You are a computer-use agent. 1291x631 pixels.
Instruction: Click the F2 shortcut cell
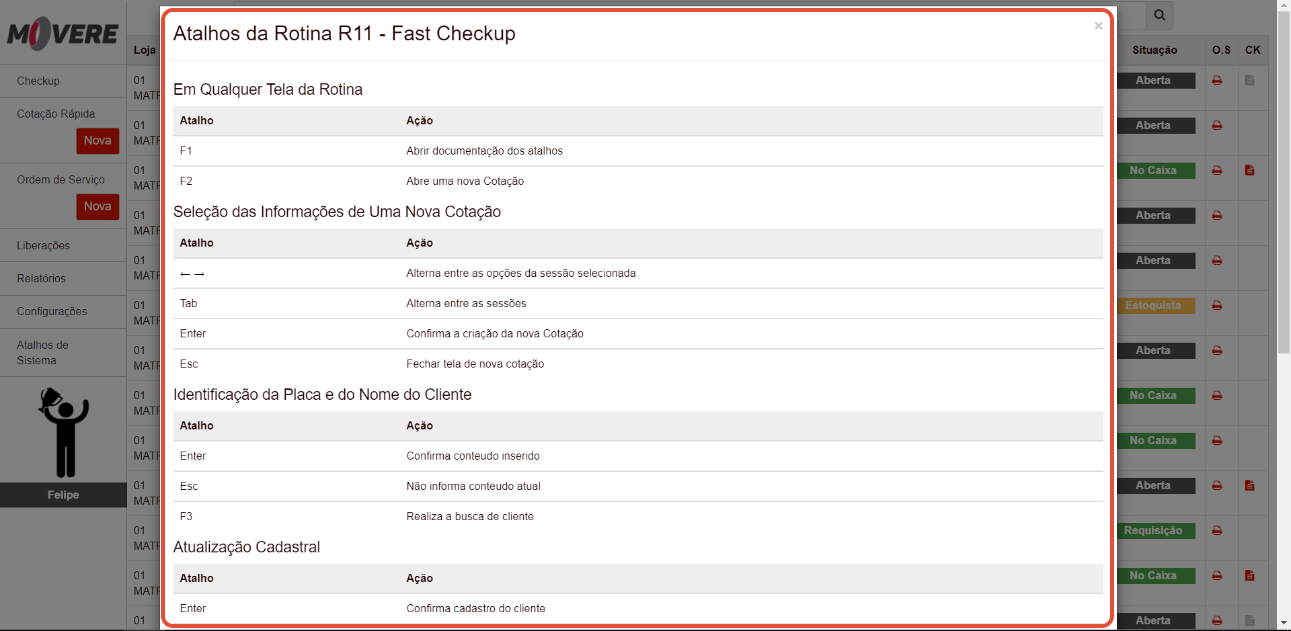pyautogui.click(x=186, y=181)
